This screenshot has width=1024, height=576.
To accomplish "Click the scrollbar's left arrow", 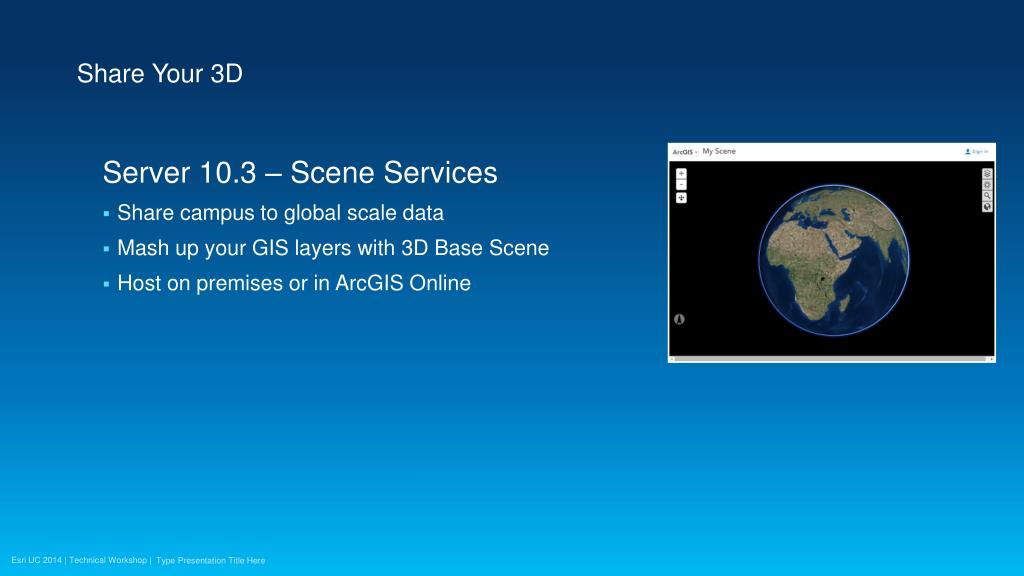I will coord(671,359).
